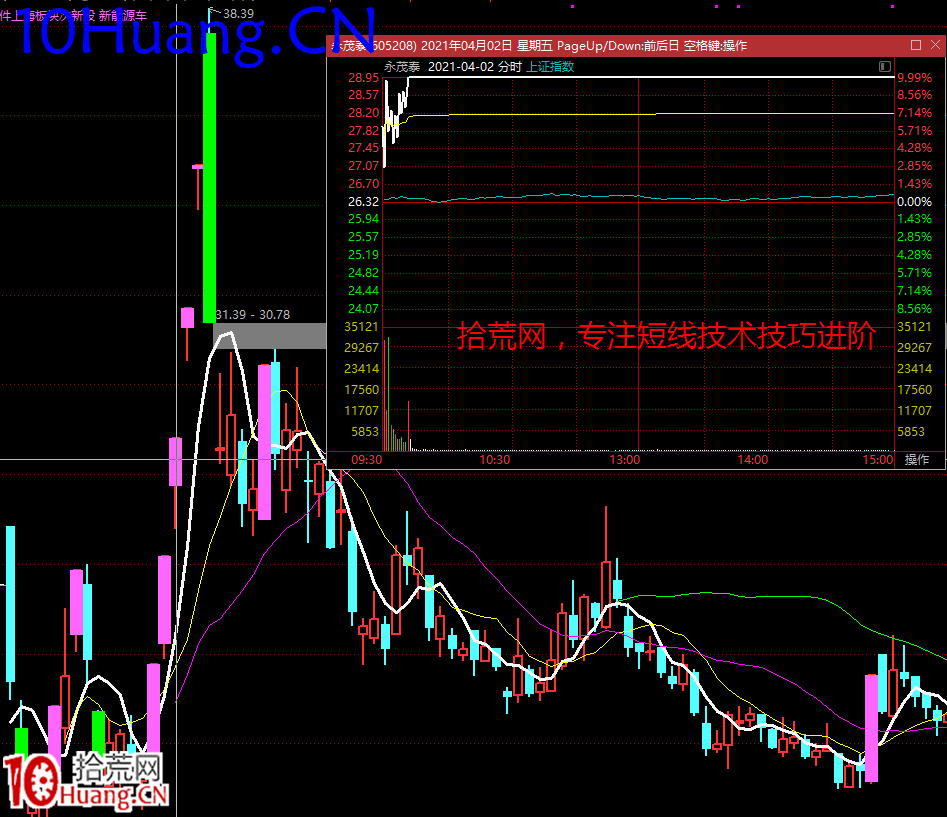Click the 27.07 price axis label
The width and height of the screenshot is (947, 817).
point(363,165)
